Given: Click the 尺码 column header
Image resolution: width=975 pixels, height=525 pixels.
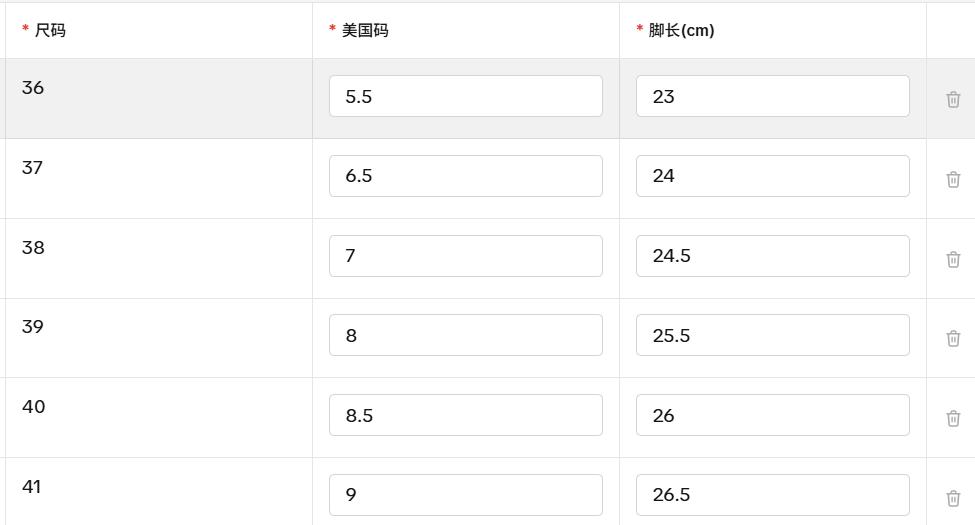Looking at the screenshot, I should pos(50,31).
